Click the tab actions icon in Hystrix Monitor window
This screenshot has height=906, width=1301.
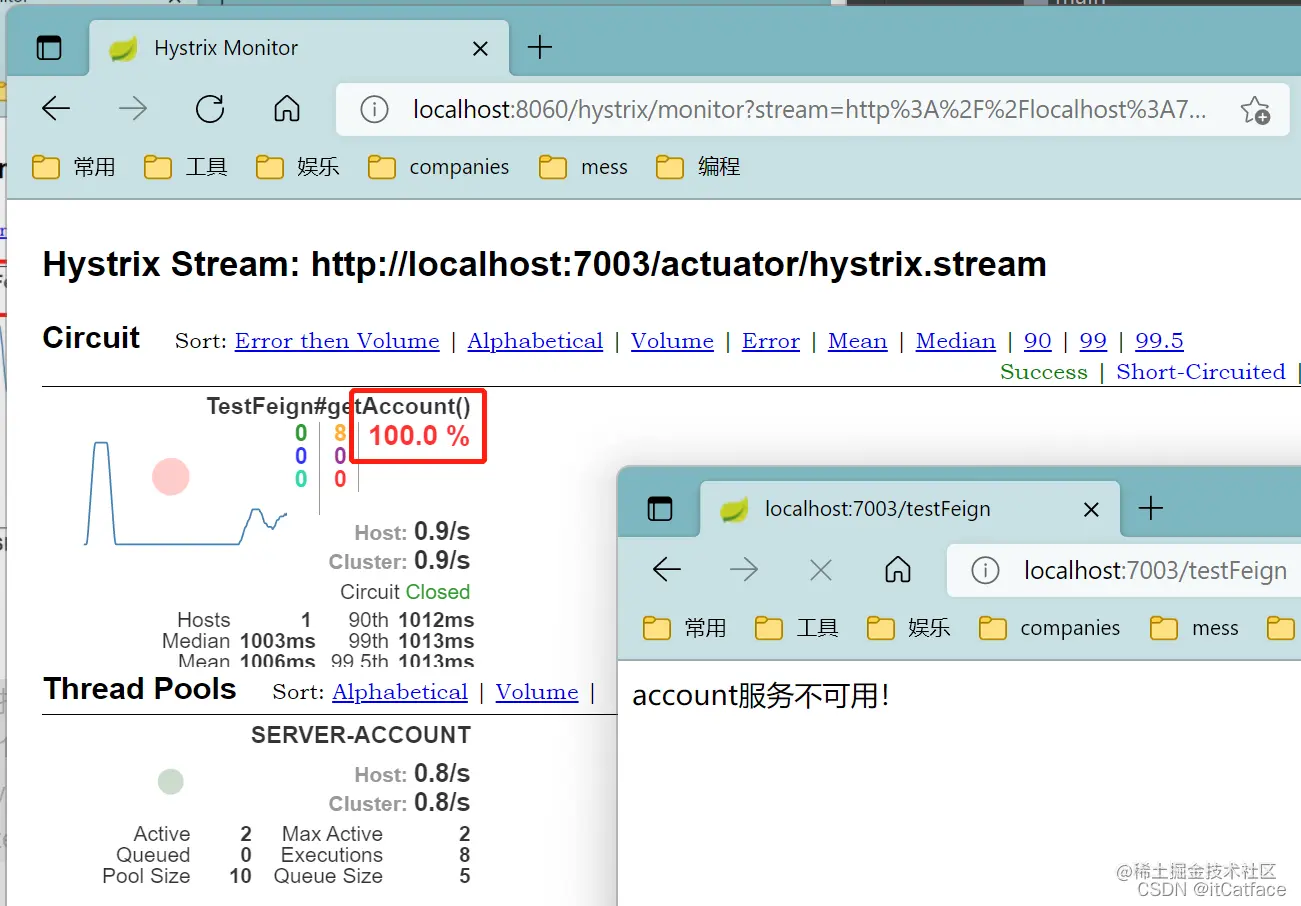(48, 47)
